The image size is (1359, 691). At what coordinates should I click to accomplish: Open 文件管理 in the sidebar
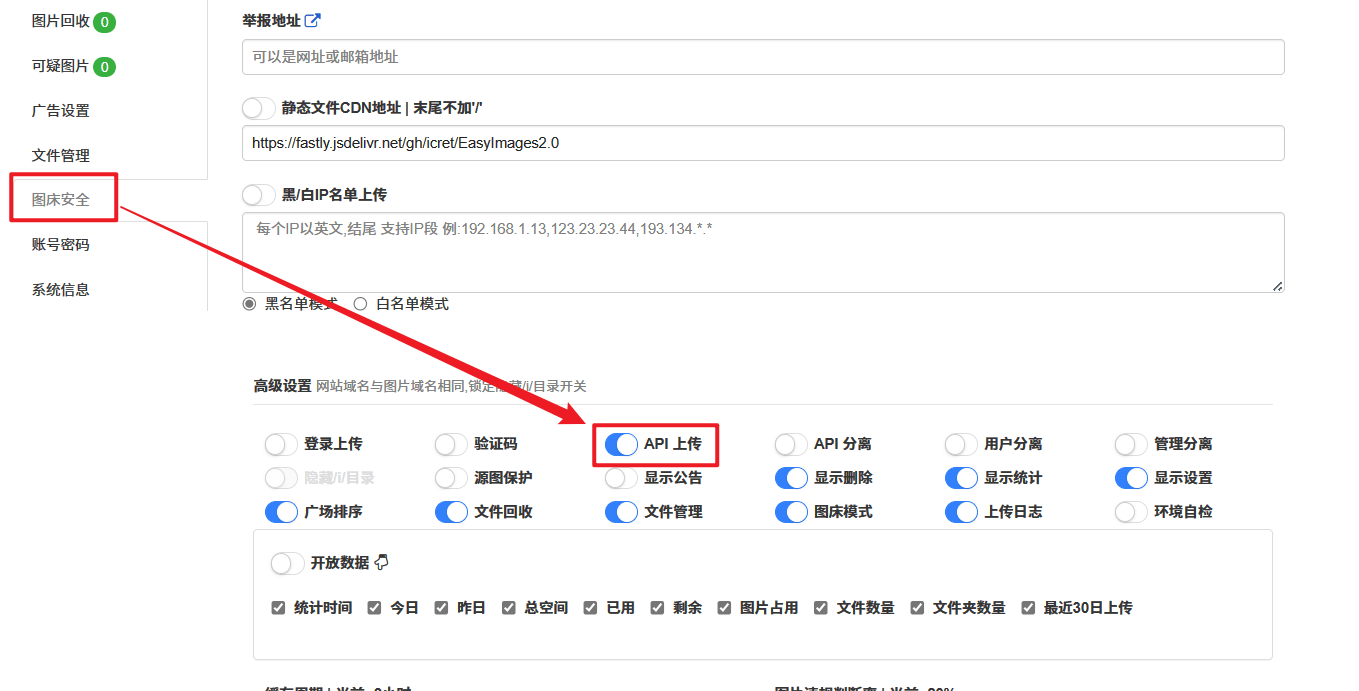click(61, 155)
